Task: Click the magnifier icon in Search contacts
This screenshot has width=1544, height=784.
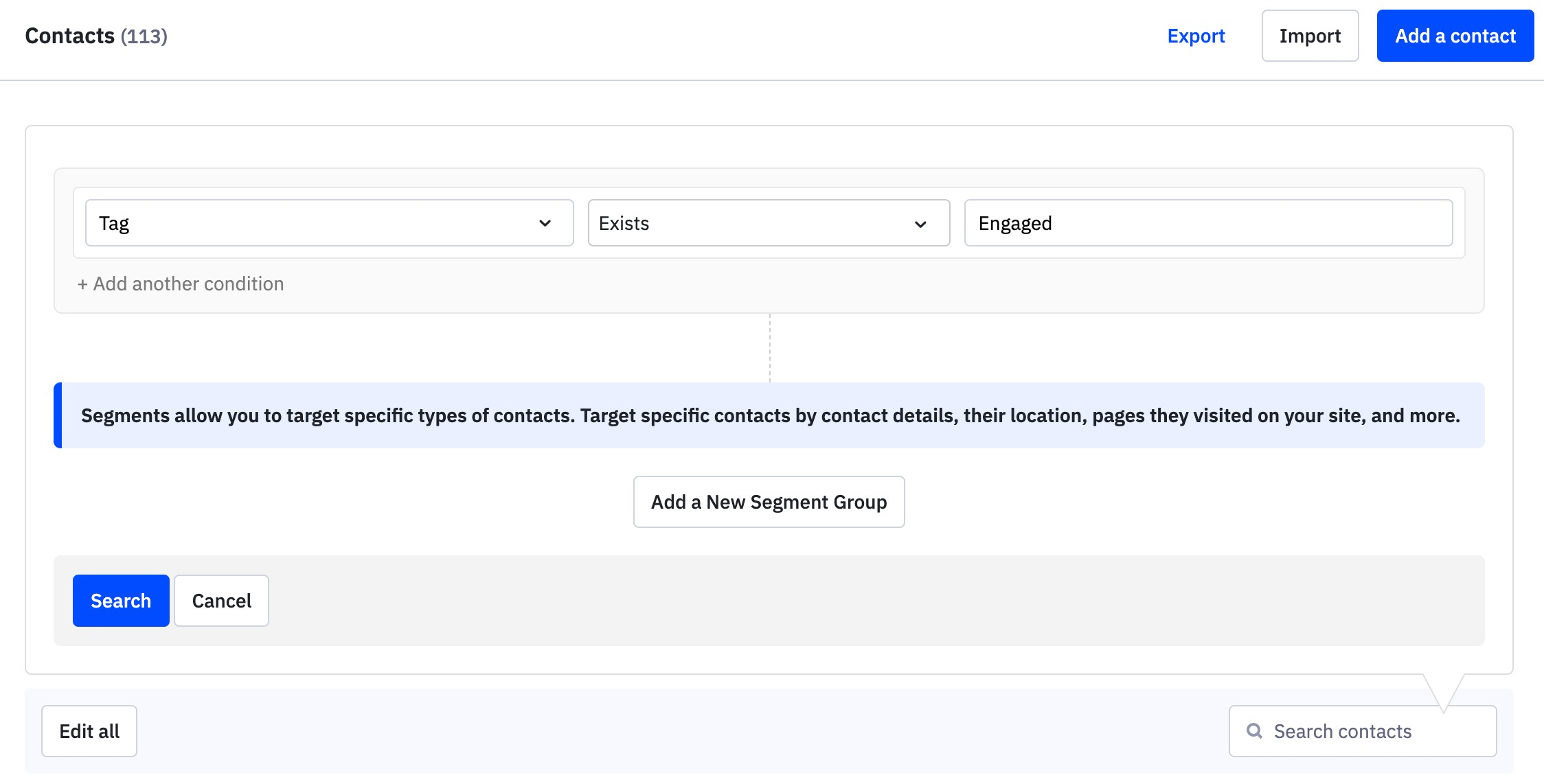Action: (1255, 731)
